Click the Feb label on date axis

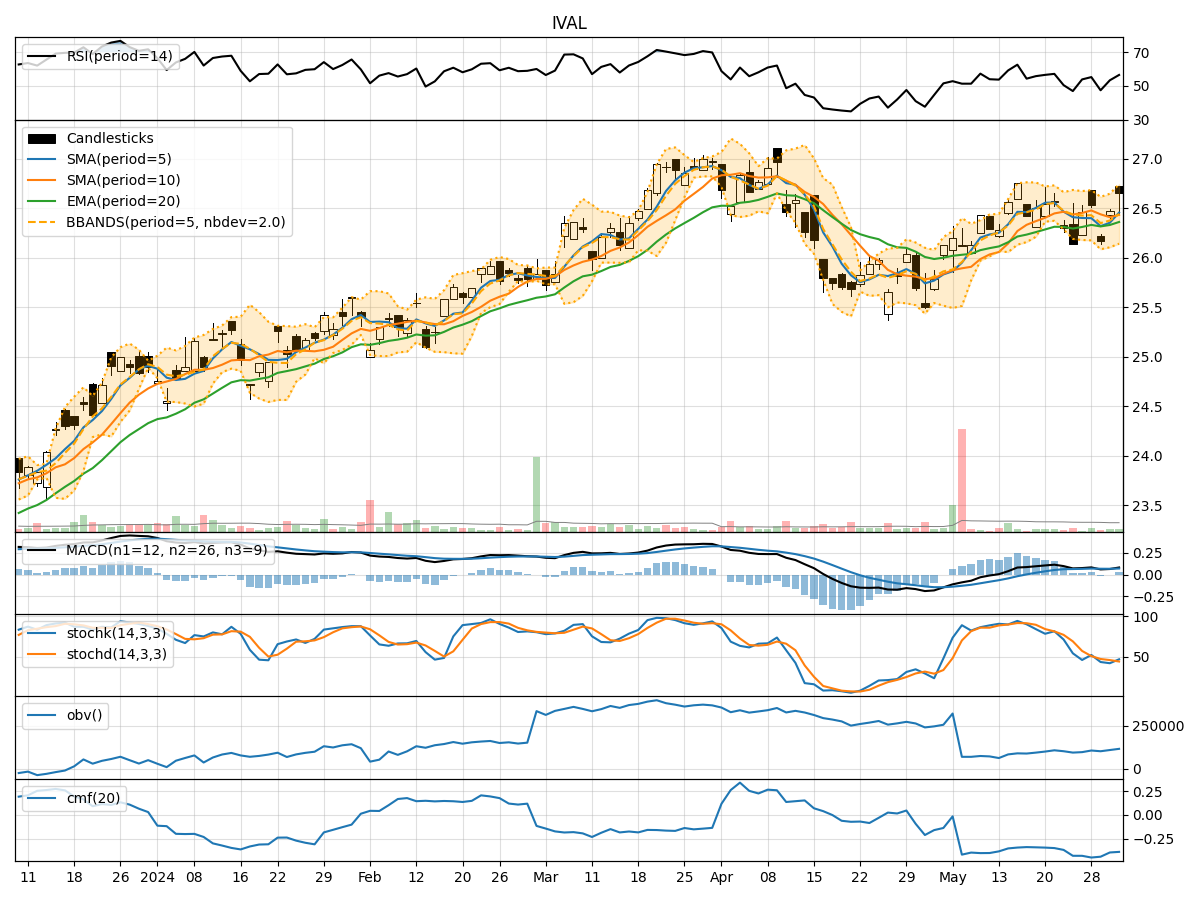370,877
